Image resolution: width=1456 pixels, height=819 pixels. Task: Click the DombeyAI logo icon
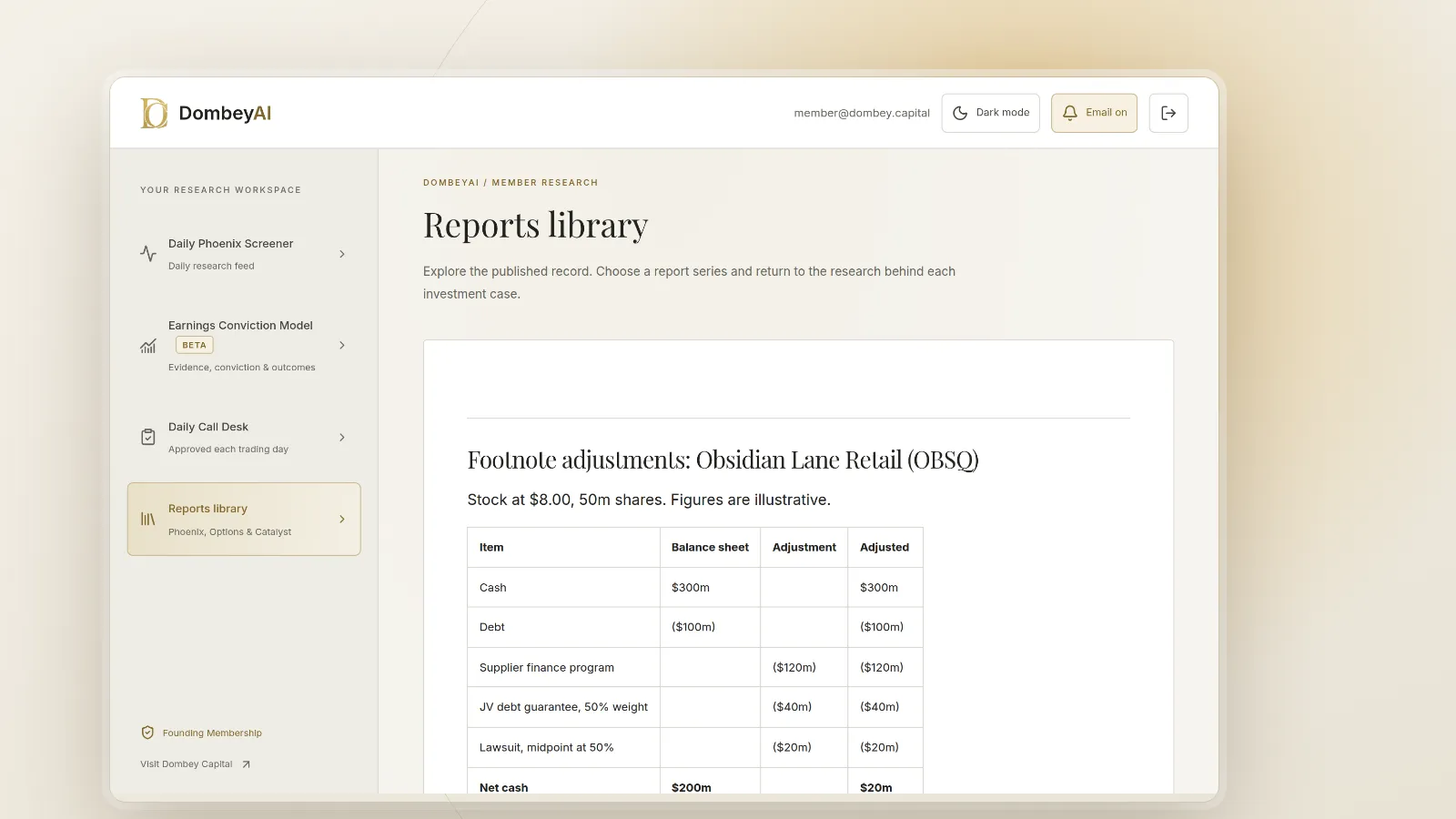pyautogui.click(x=154, y=113)
